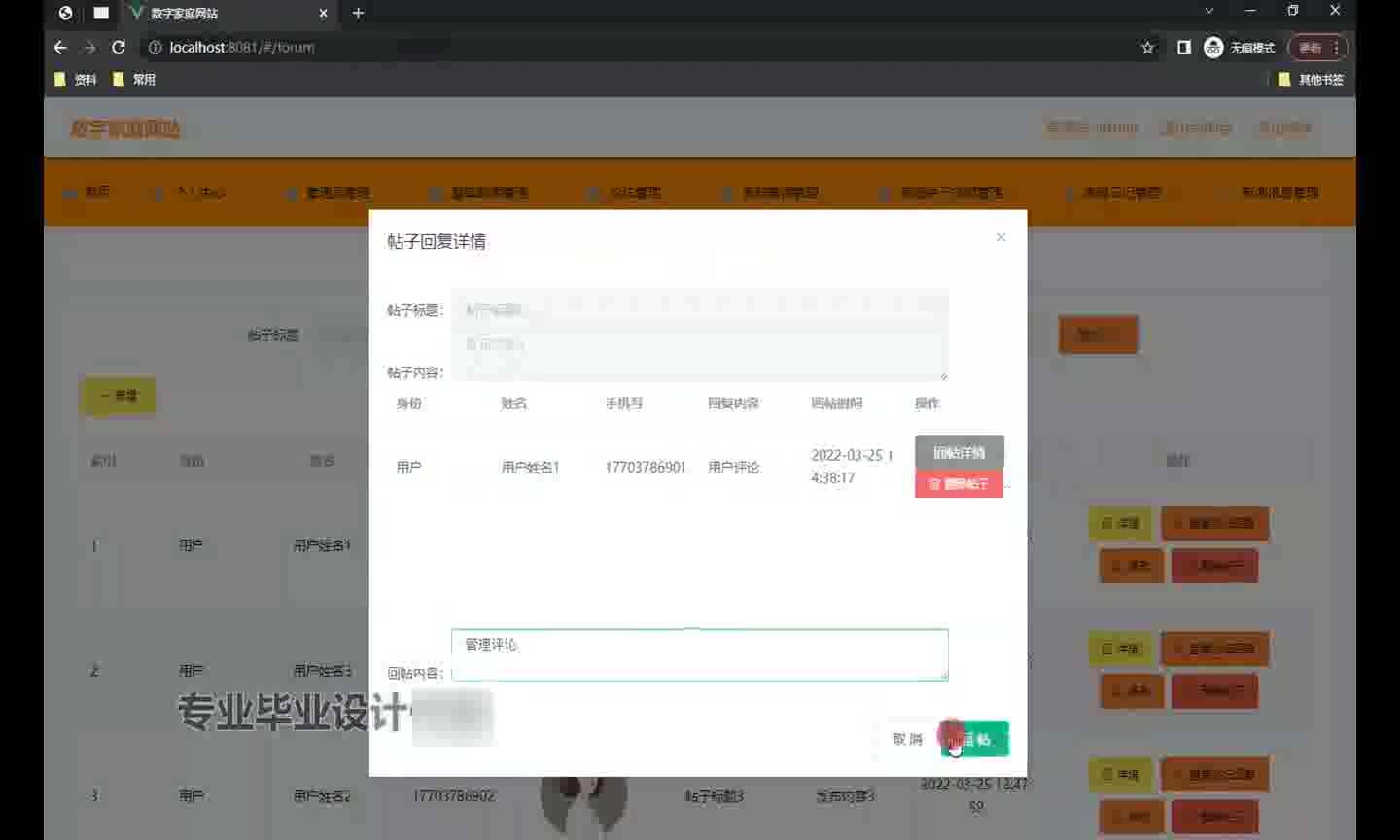Click the orange edit button in row 2
Viewport: 1400px width, 840px height.
pos(1132,690)
